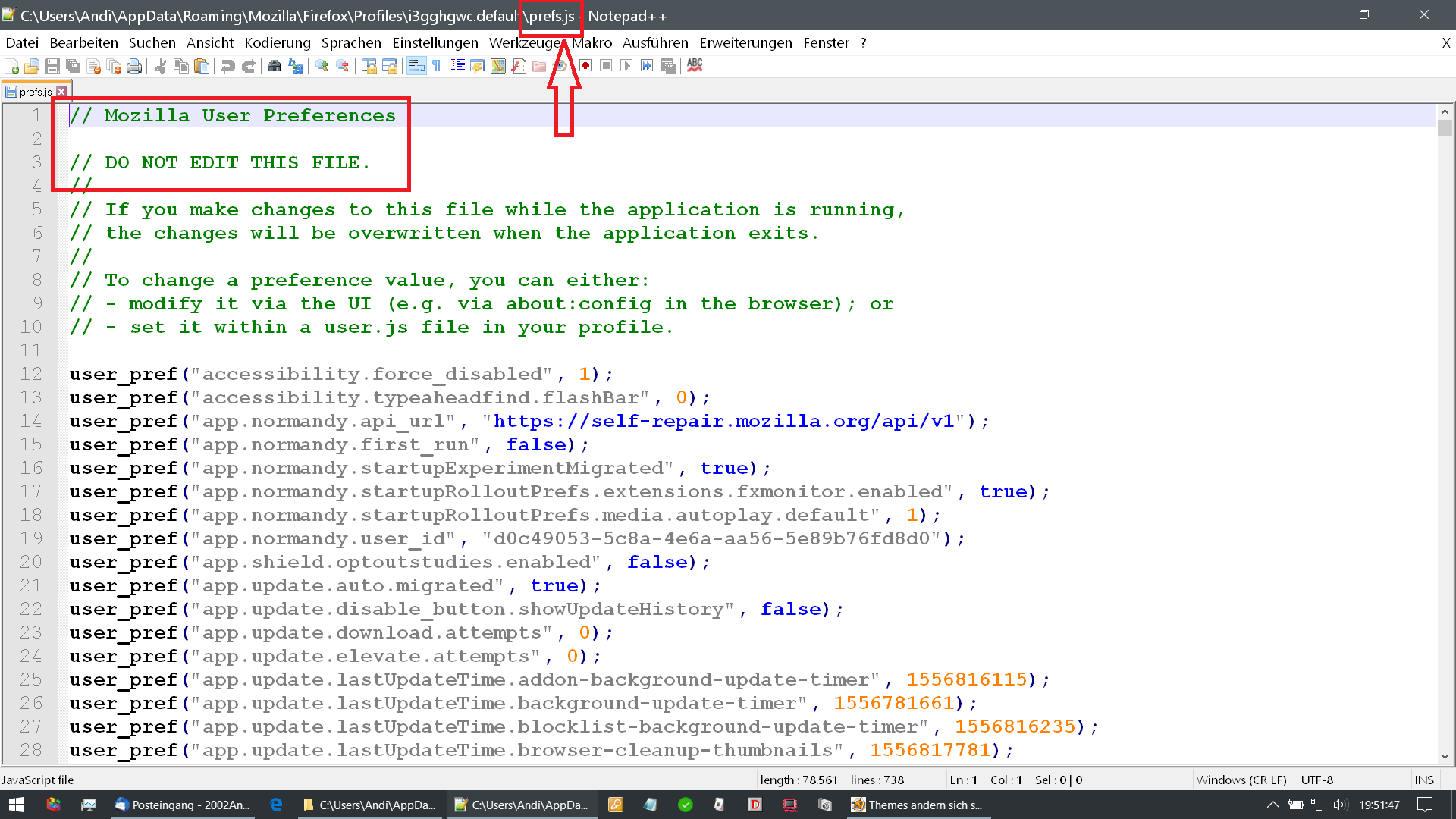Close the prefs.js tab
Screen dimensions: 1456x819
pos(62,92)
